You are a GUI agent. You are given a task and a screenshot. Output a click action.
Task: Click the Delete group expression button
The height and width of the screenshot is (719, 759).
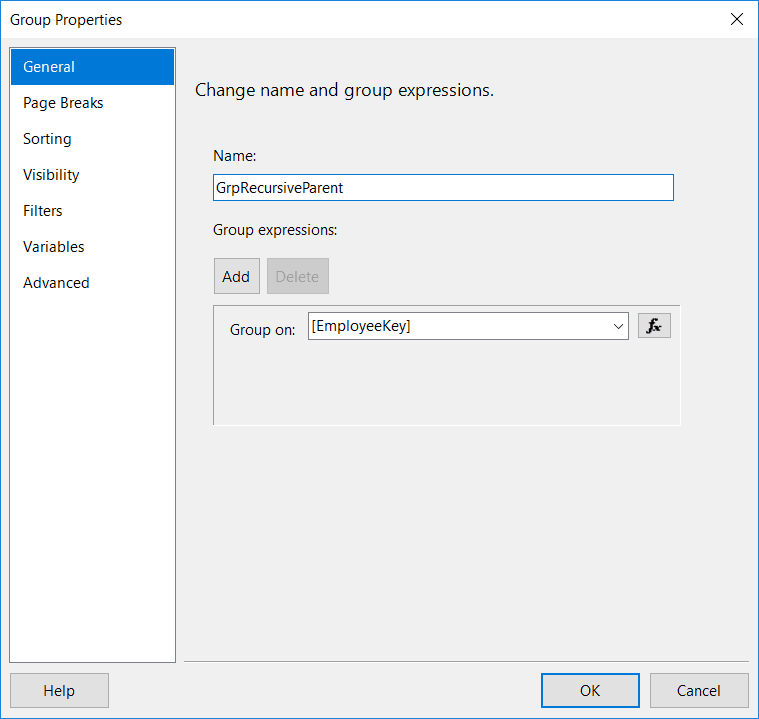[x=297, y=276]
